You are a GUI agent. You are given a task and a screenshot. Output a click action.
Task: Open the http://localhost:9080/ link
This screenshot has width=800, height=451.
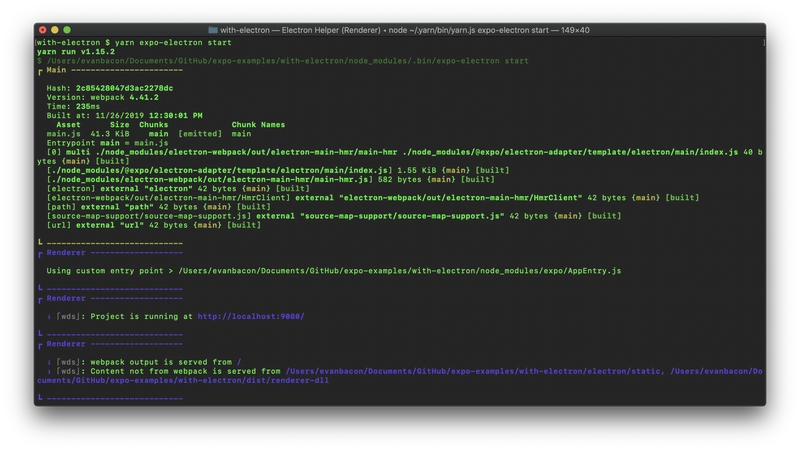(x=251, y=316)
